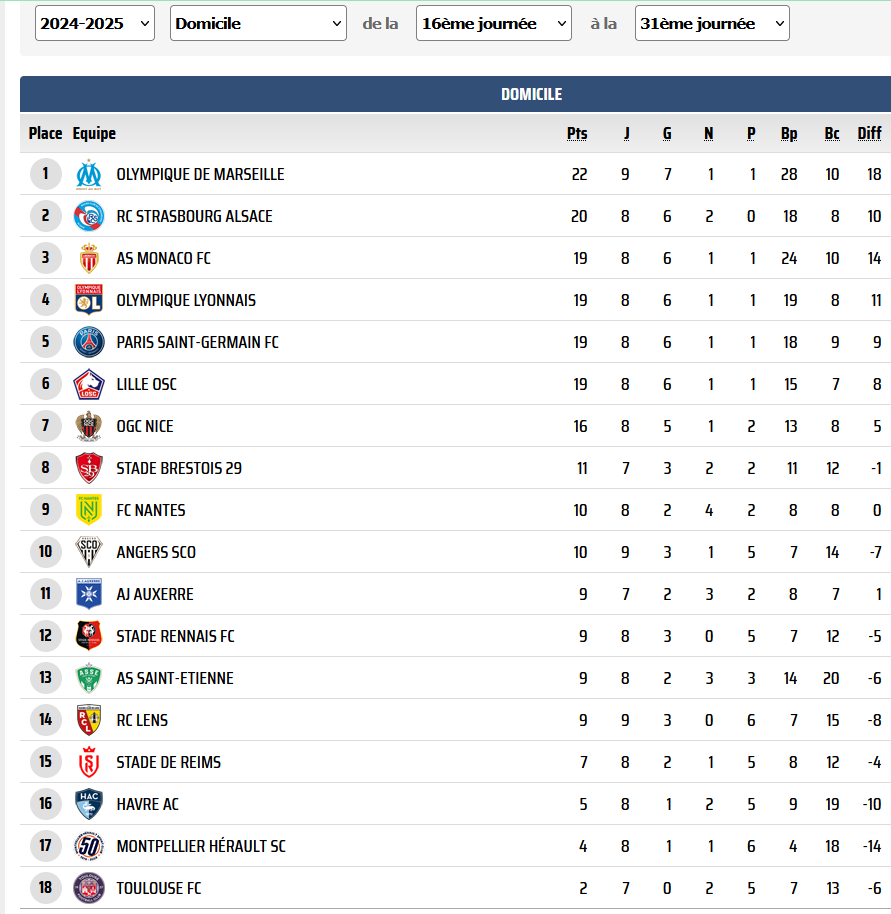Click the AS Monaco FC crest
Screen dimensions: 891x914
coord(89,258)
